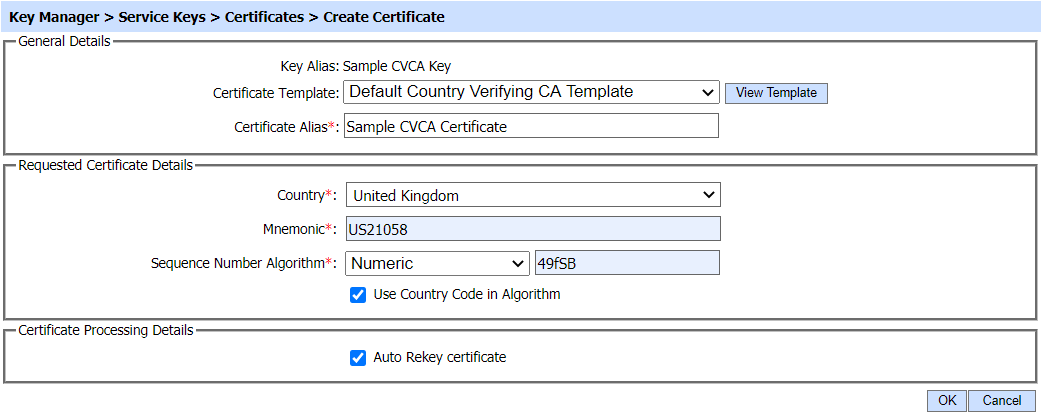Cancel the certificate creation
Viewport: 1042px width, 416px height.
[1001, 400]
